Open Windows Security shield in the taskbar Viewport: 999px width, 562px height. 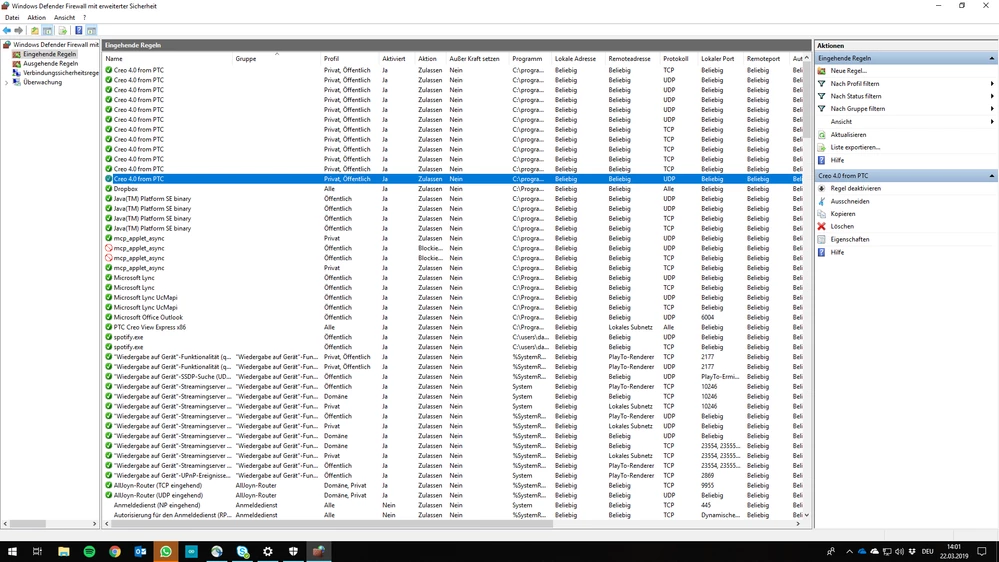pos(293,551)
